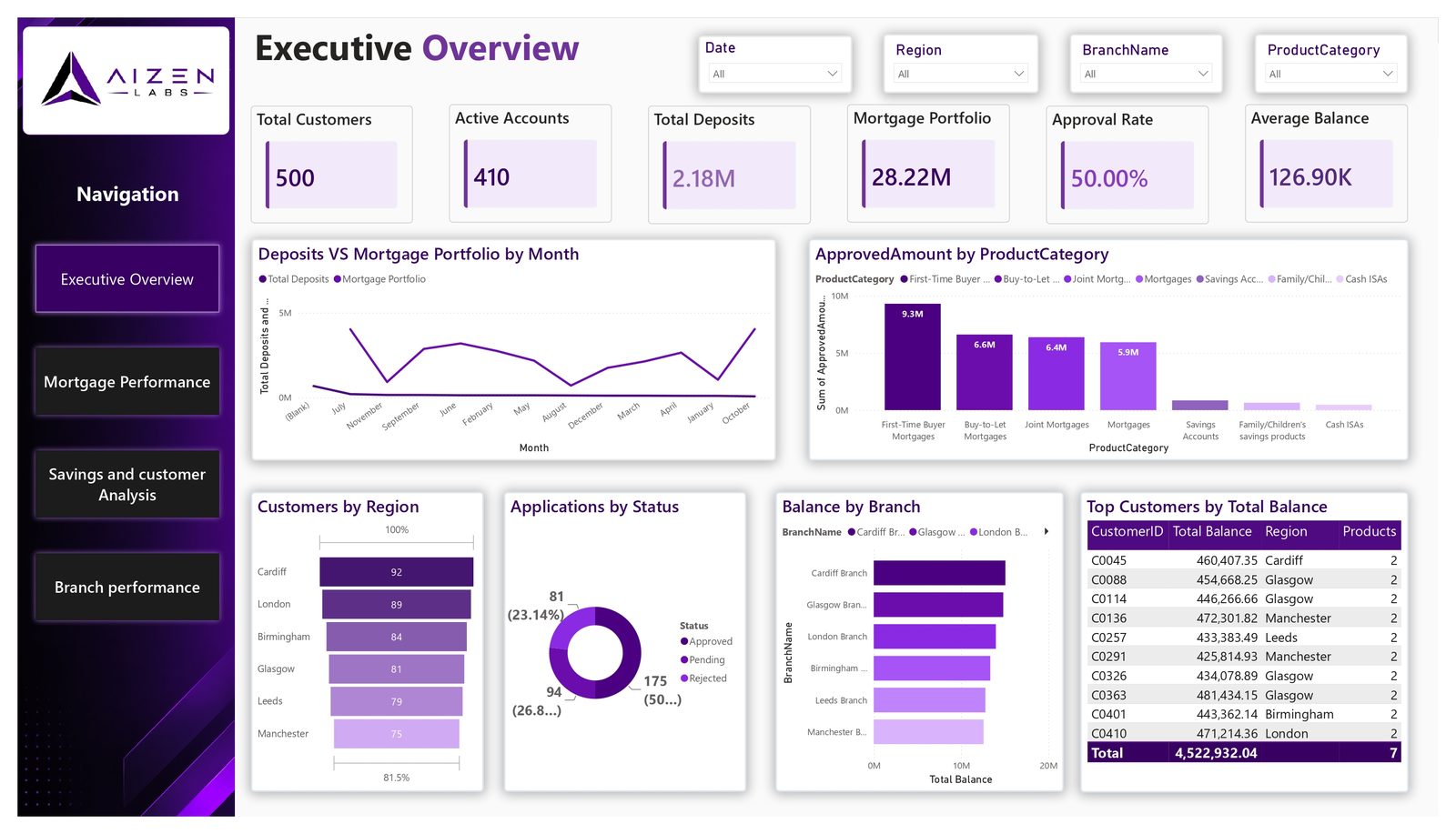Select the First-Time Buyer Mortgages 9.3M bar
Viewport: 1456px width, 834px height.
click(913, 357)
